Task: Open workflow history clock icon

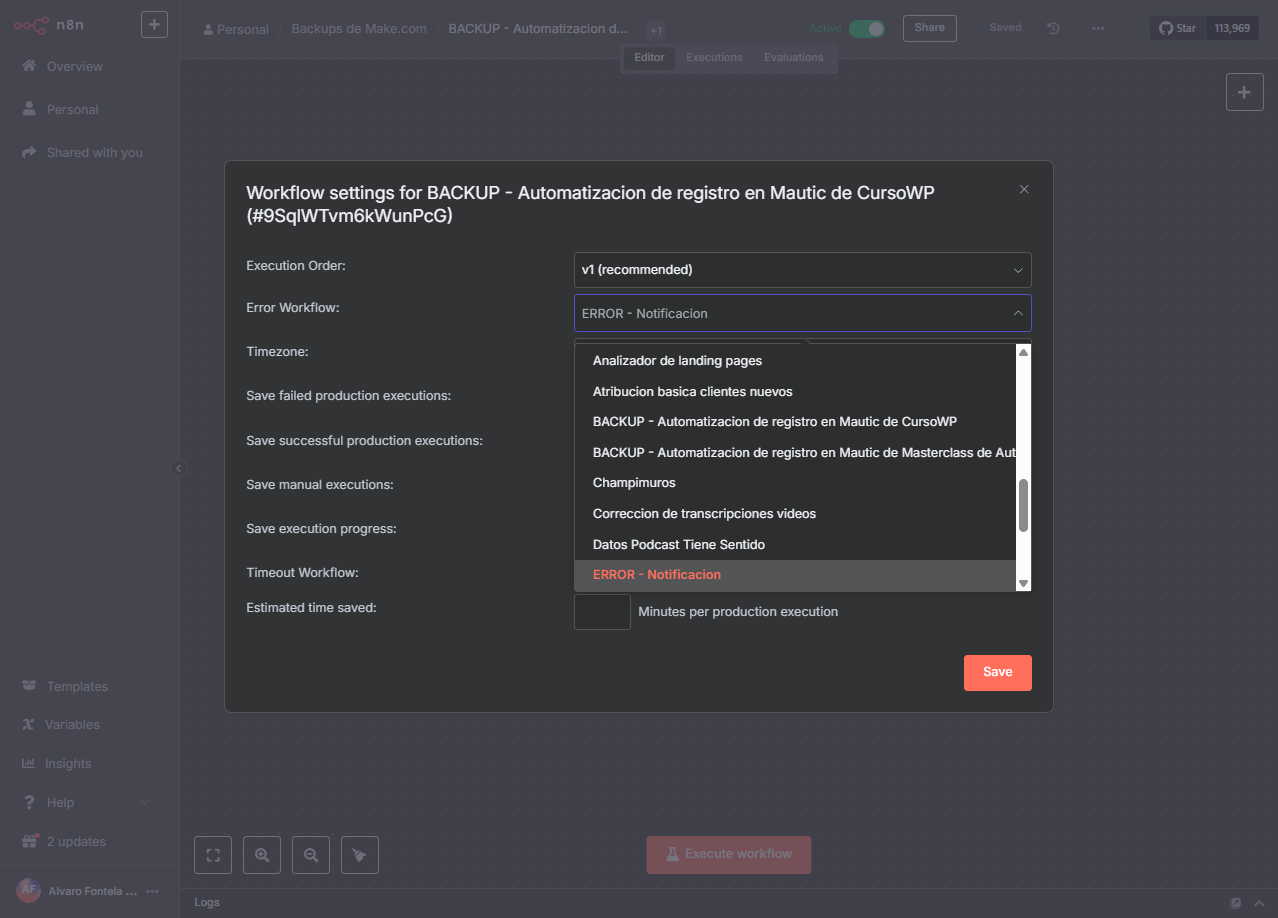Action: 1053,28
